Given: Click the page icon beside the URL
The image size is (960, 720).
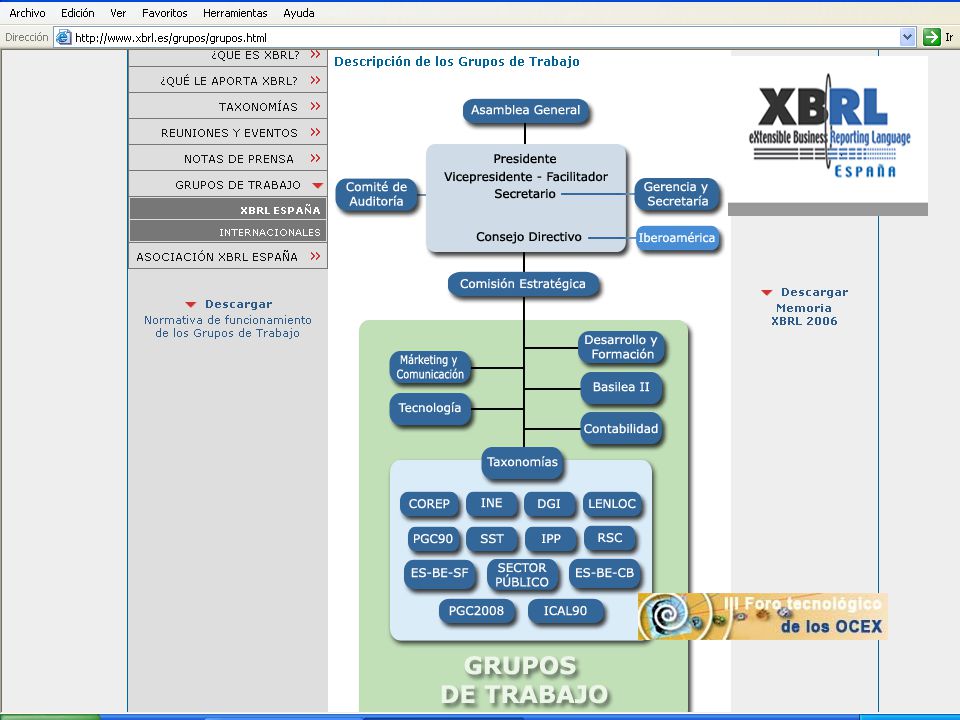Looking at the screenshot, I should tap(64, 37).
